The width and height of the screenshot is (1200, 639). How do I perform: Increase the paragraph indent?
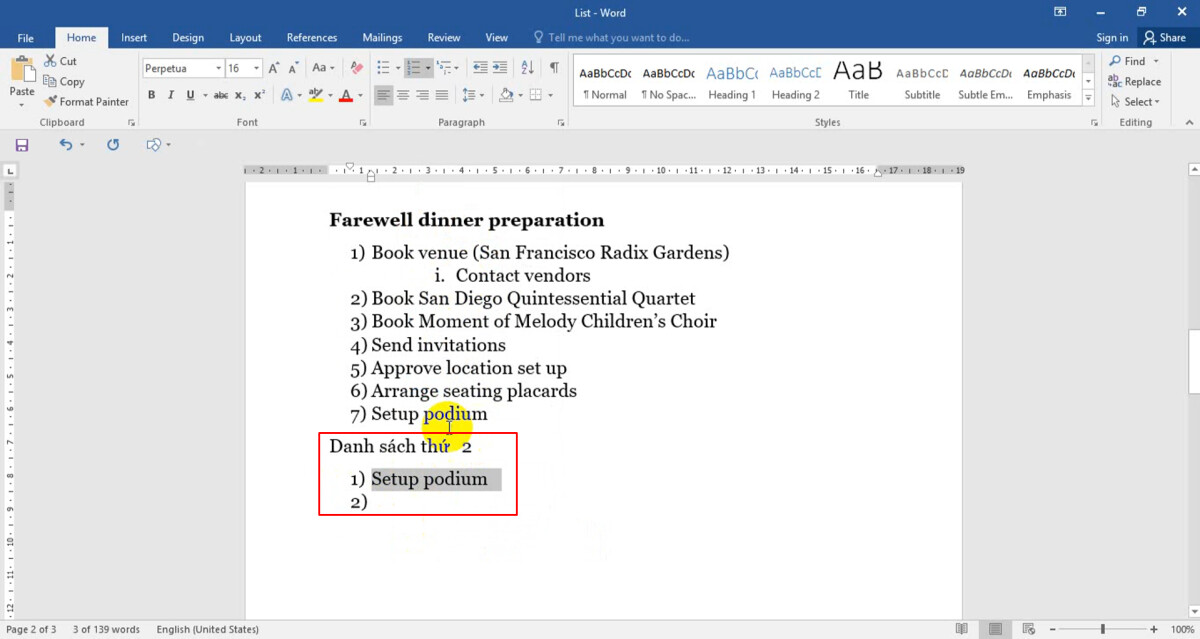(x=502, y=68)
